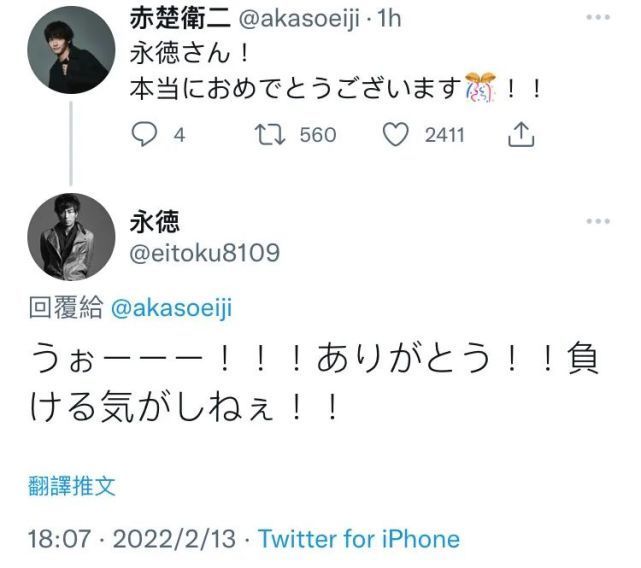This screenshot has width=641, height=568.
Task: Click the celebration emoji in 赤楚衛二's tweet
Action: 481,88
